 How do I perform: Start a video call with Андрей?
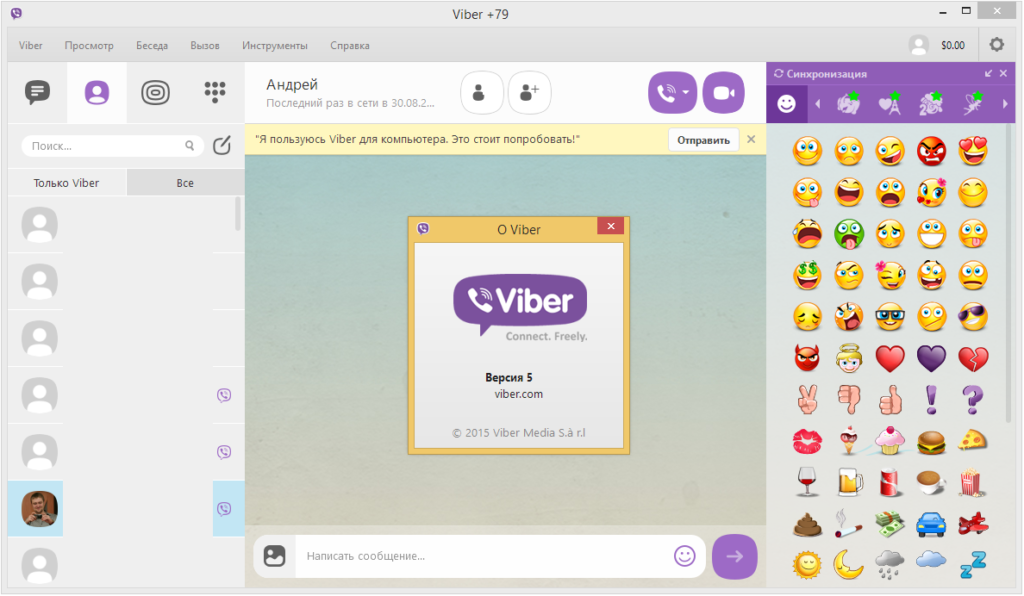[723, 93]
